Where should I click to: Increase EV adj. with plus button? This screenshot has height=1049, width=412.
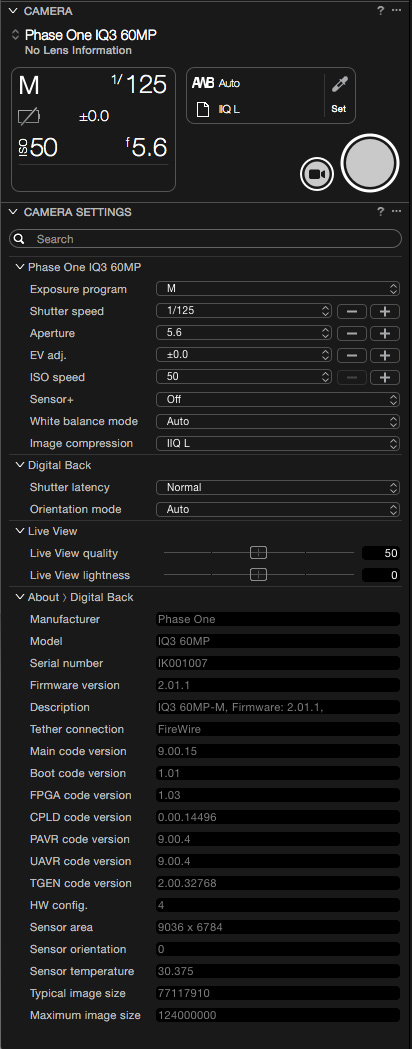pyautogui.click(x=385, y=355)
